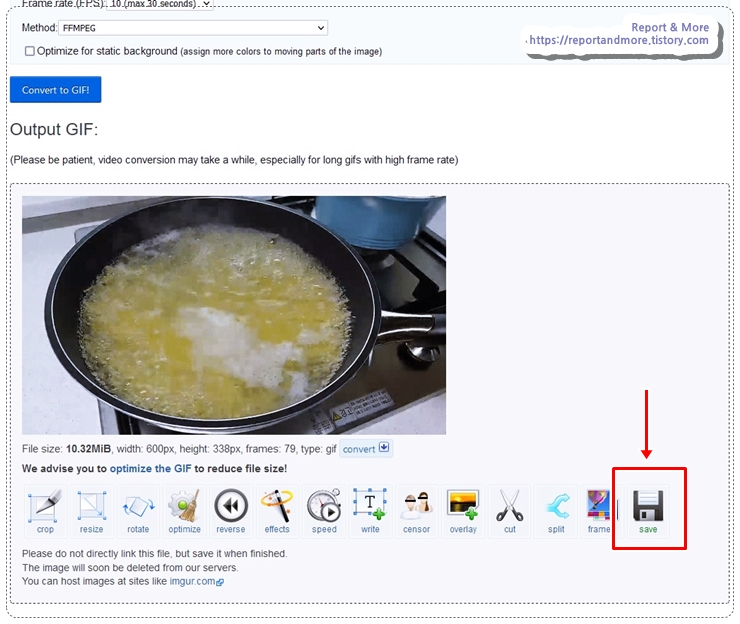The height and width of the screenshot is (624, 740).
Task: Open the frame tool
Action: click(598, 511)
